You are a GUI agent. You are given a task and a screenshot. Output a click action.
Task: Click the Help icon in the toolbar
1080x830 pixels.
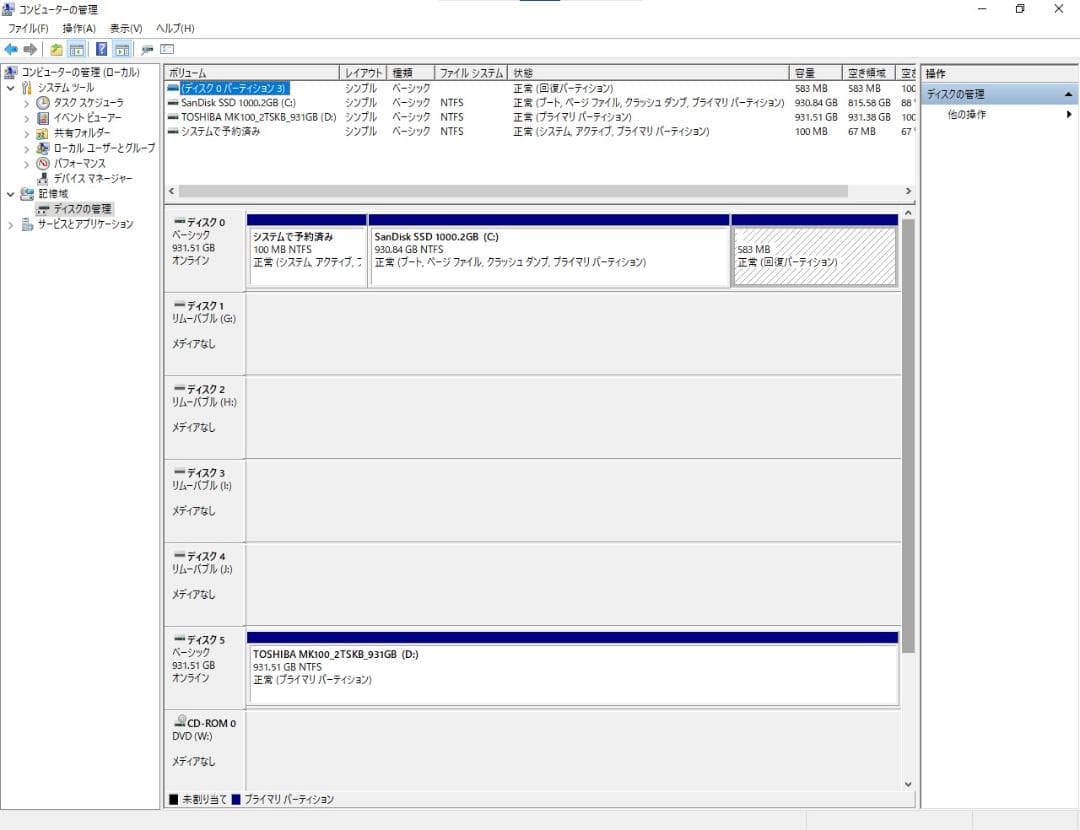[100, 49]
